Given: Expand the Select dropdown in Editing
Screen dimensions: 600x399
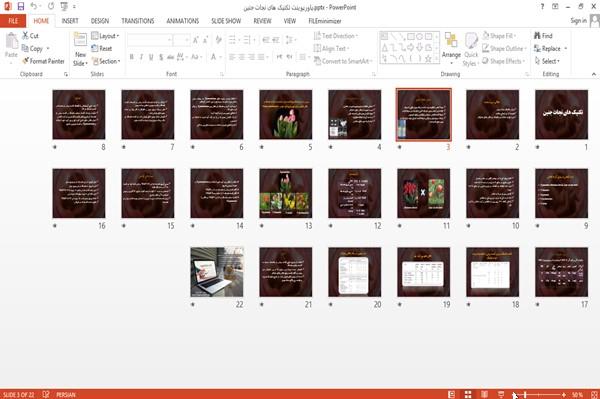Looking at the screenshot, I should pos(547,61).
